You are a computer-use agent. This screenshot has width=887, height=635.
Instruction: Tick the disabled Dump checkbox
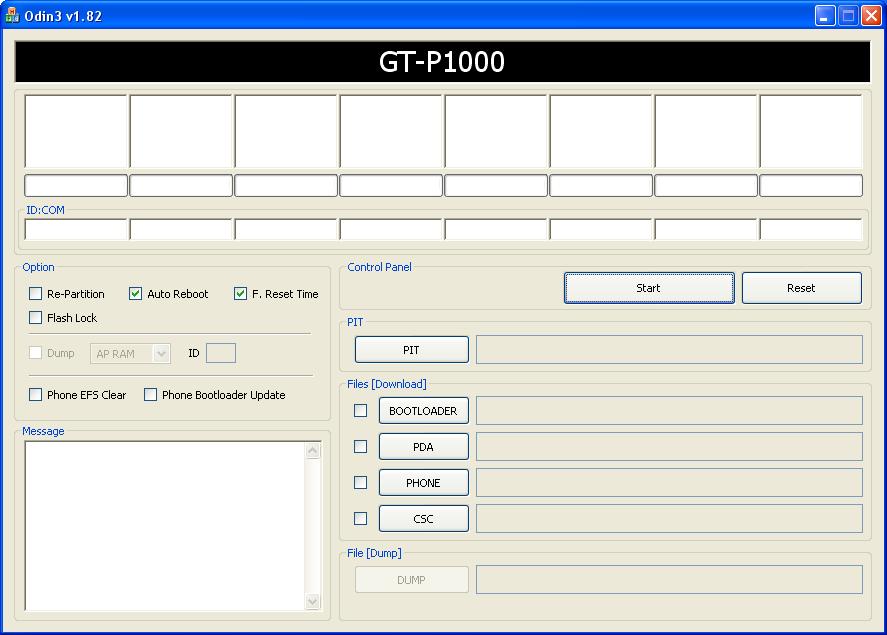[x=35, y=353]
